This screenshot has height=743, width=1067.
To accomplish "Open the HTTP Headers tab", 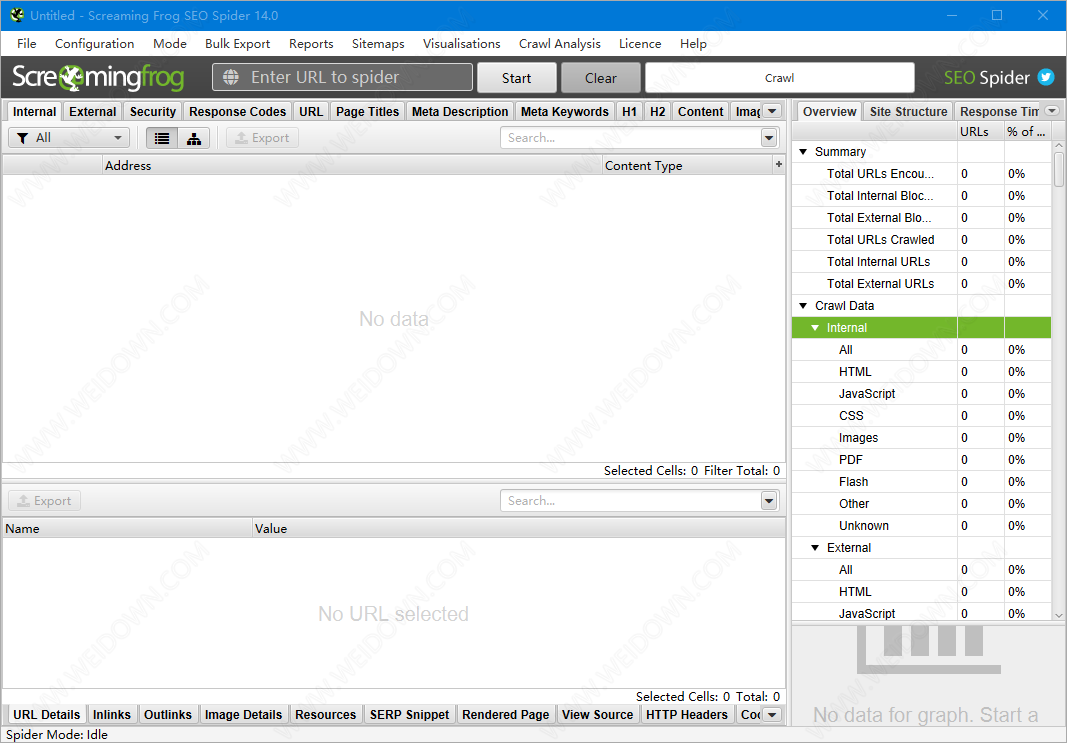I will tap(686, 714).
